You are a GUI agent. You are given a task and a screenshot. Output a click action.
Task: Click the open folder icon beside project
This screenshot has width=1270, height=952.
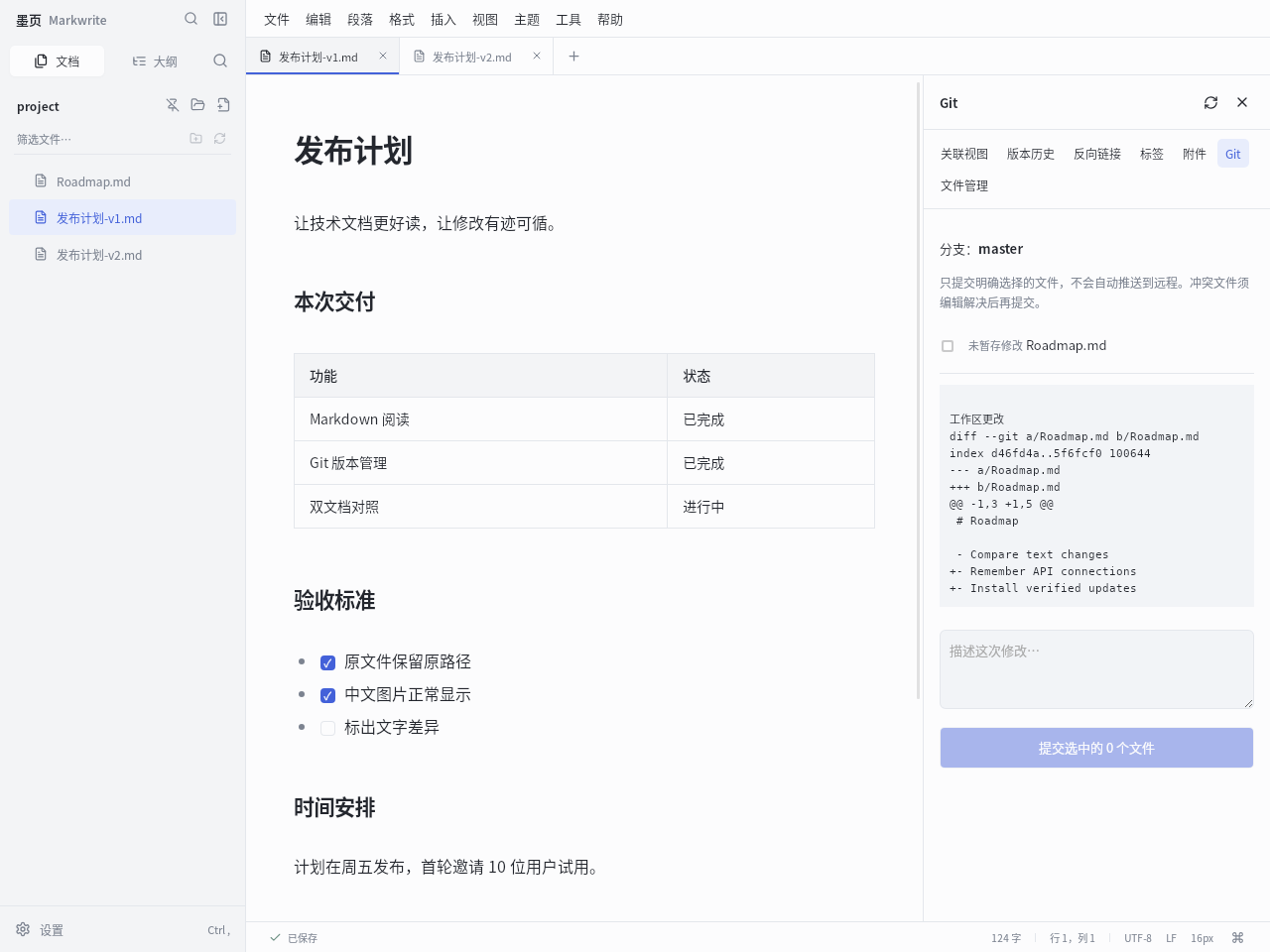pos(197,105)
